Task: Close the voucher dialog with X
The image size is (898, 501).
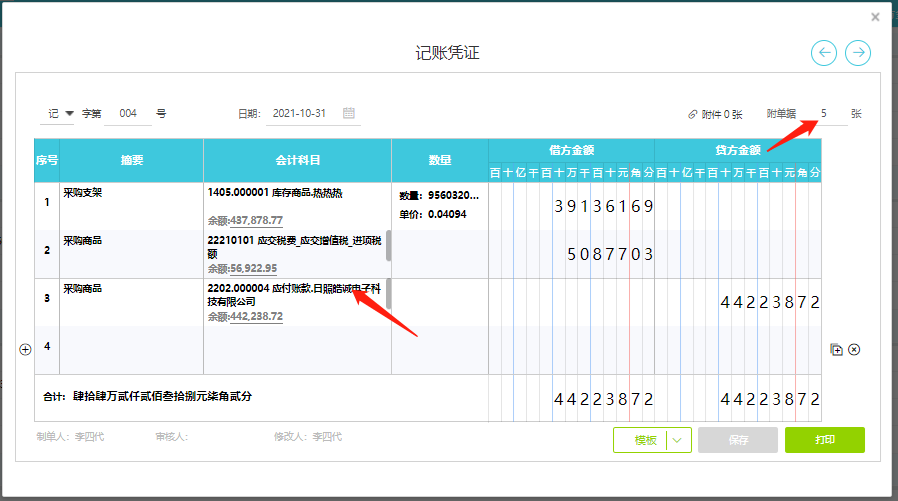Action: [x=875, y=17]
